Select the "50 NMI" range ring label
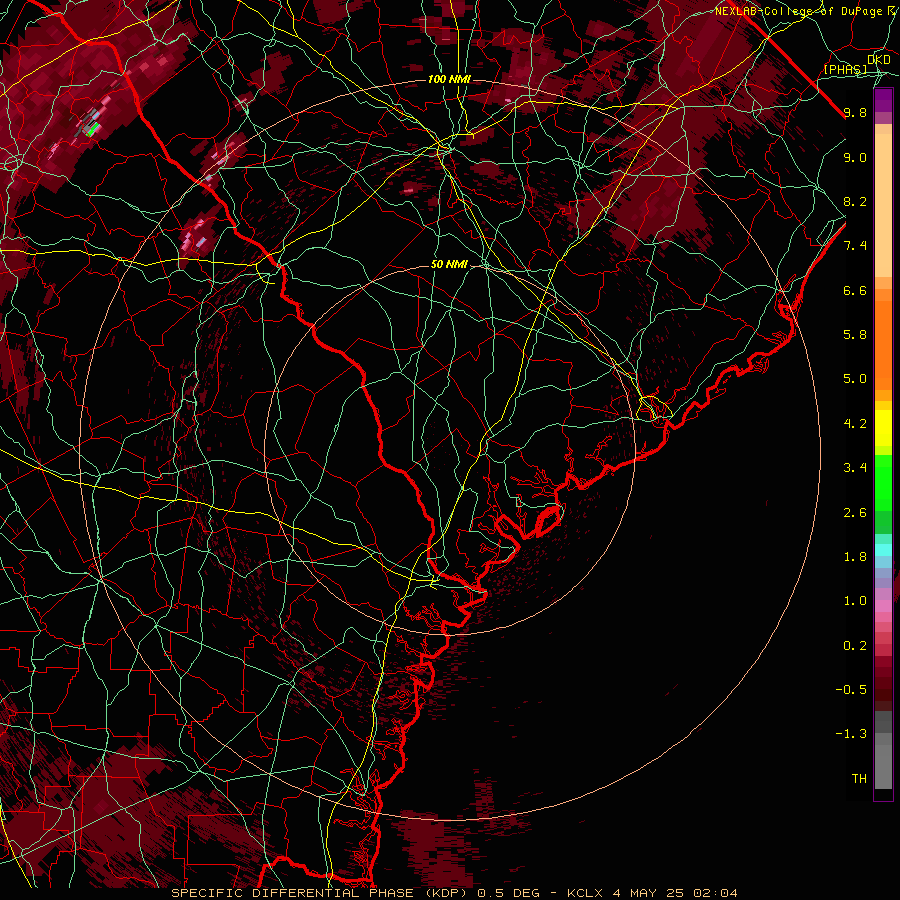Viewport: 900px width, 900px height. (x=449, y=265)
